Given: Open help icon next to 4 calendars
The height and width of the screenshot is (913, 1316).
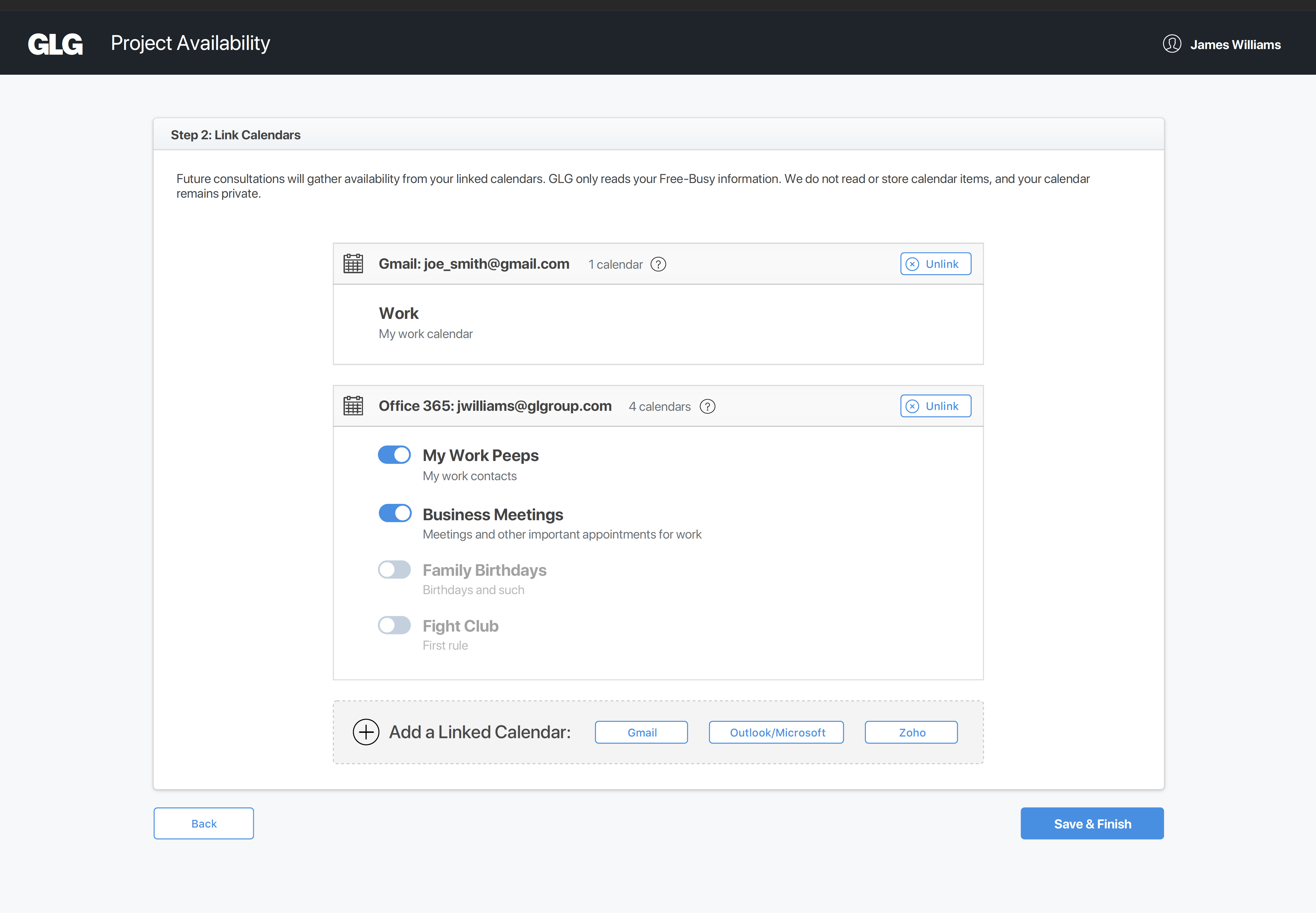Looking at the screenshot, I should coord(708,406).
